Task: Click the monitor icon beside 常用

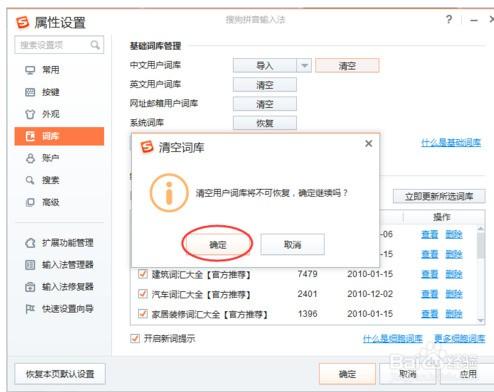Action: coord(30,70)
